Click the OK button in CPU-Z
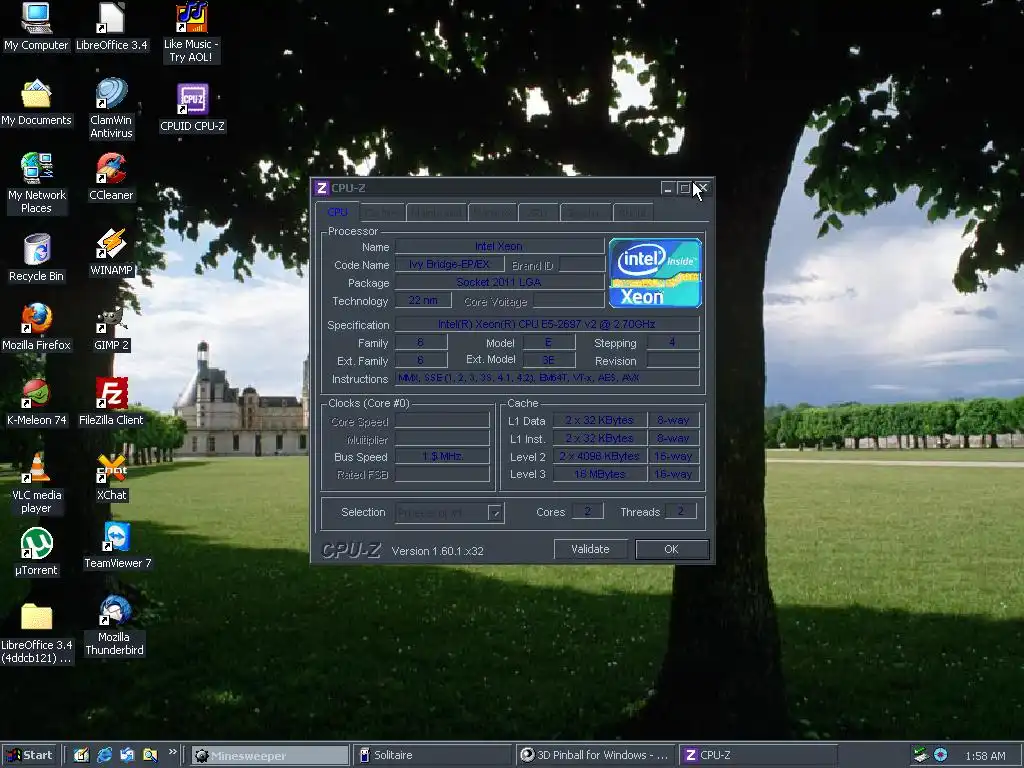The image size is (1024, 768). 671,549
